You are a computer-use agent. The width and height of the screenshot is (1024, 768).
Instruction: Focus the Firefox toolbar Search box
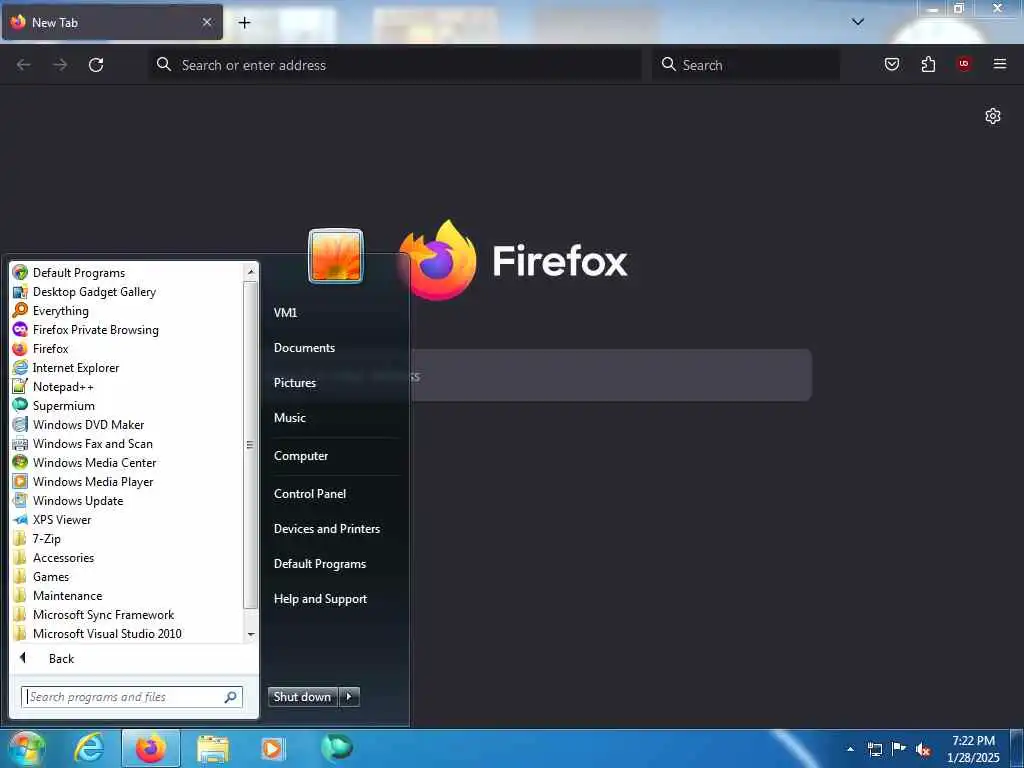[x=746, y=65]
